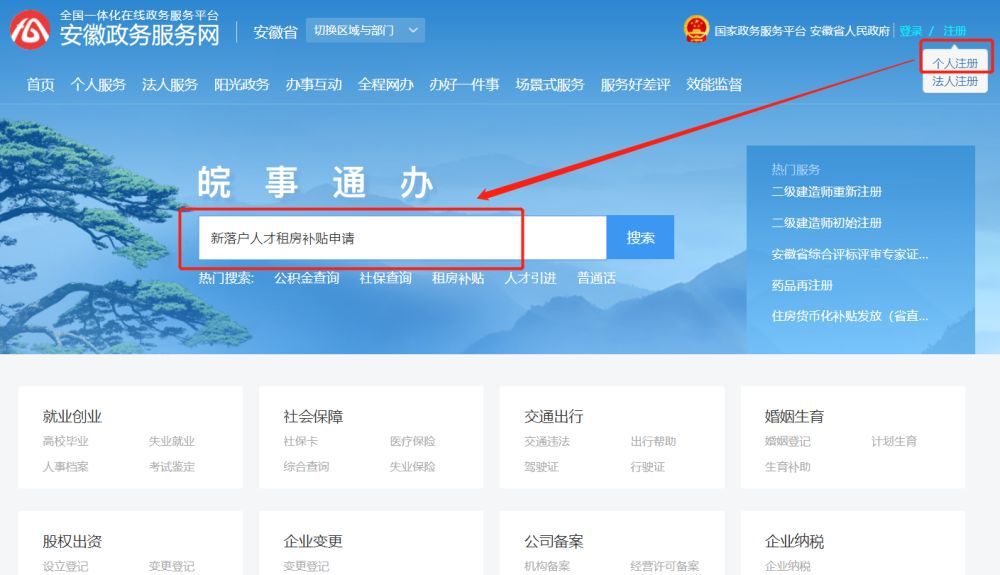
Task: Open the 企业变更 category
Action: point(313,542)
